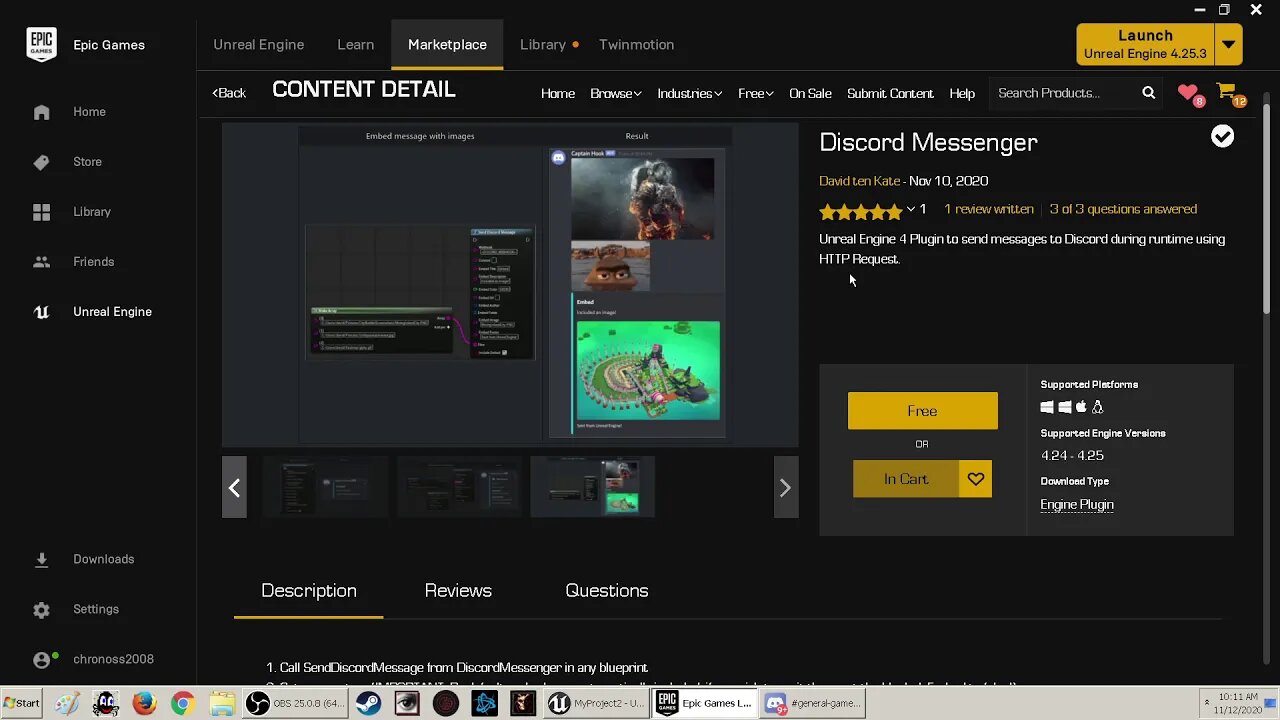Click the search magnifier icon
Viewport: 1280px width, 720px height.
pos(1149,93)
